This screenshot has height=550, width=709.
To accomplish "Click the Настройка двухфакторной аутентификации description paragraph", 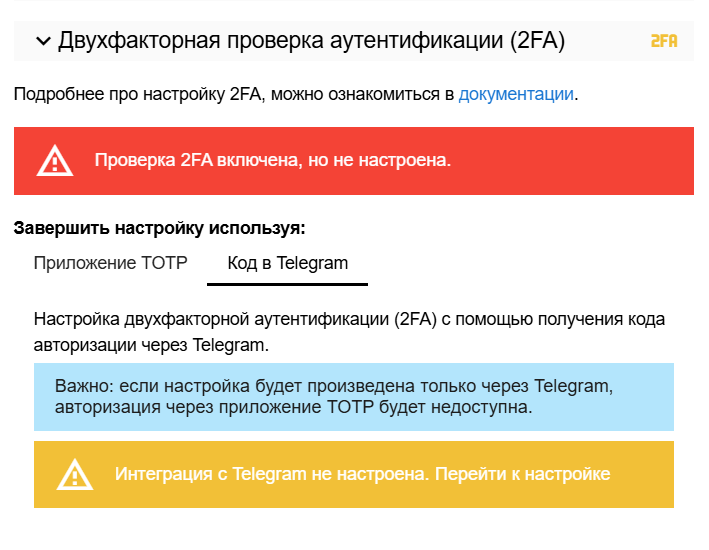I will point(349,332).
